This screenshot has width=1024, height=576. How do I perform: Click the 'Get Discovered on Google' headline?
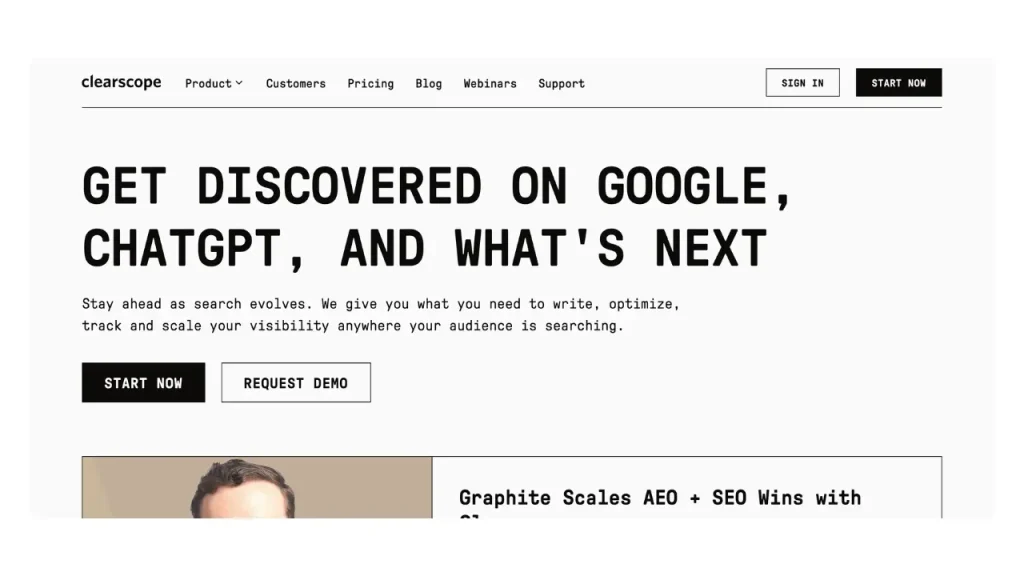(437, 216)
